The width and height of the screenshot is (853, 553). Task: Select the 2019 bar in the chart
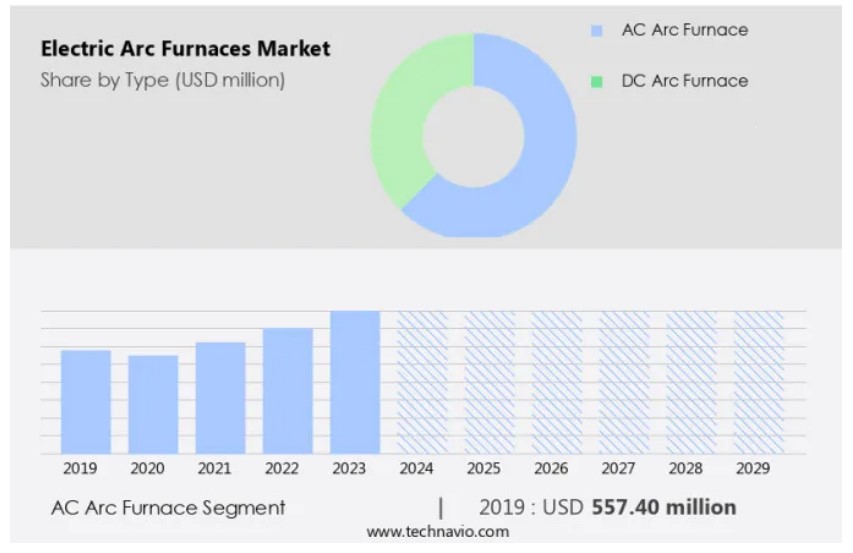86,402
